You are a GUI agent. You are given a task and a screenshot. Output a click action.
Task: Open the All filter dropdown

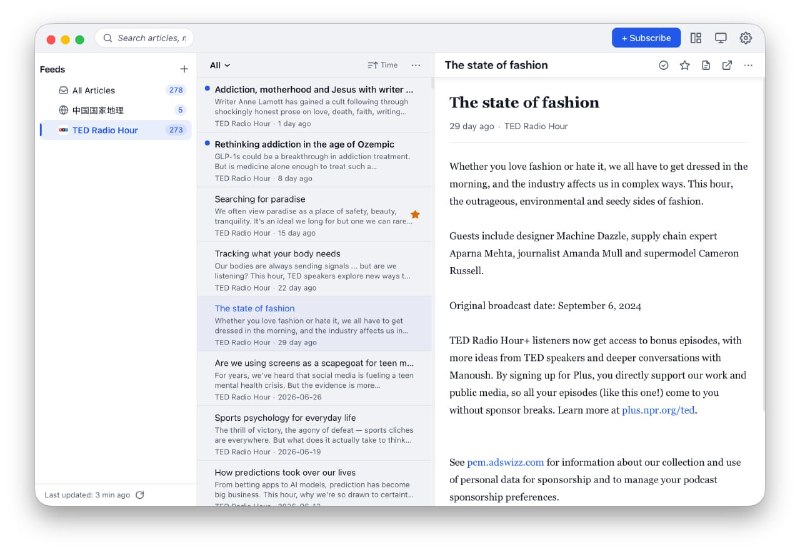[x=220, y=65]
